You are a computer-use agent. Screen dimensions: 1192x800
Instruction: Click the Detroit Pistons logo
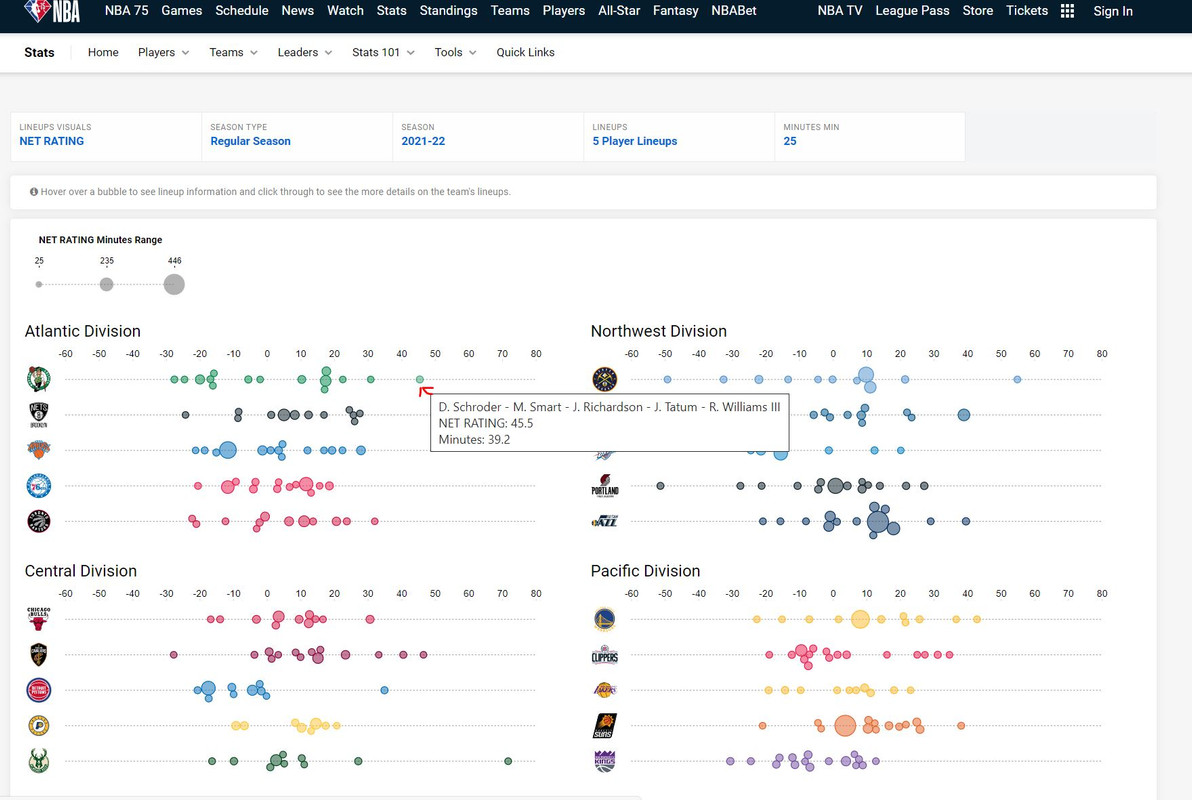(39, 690)
